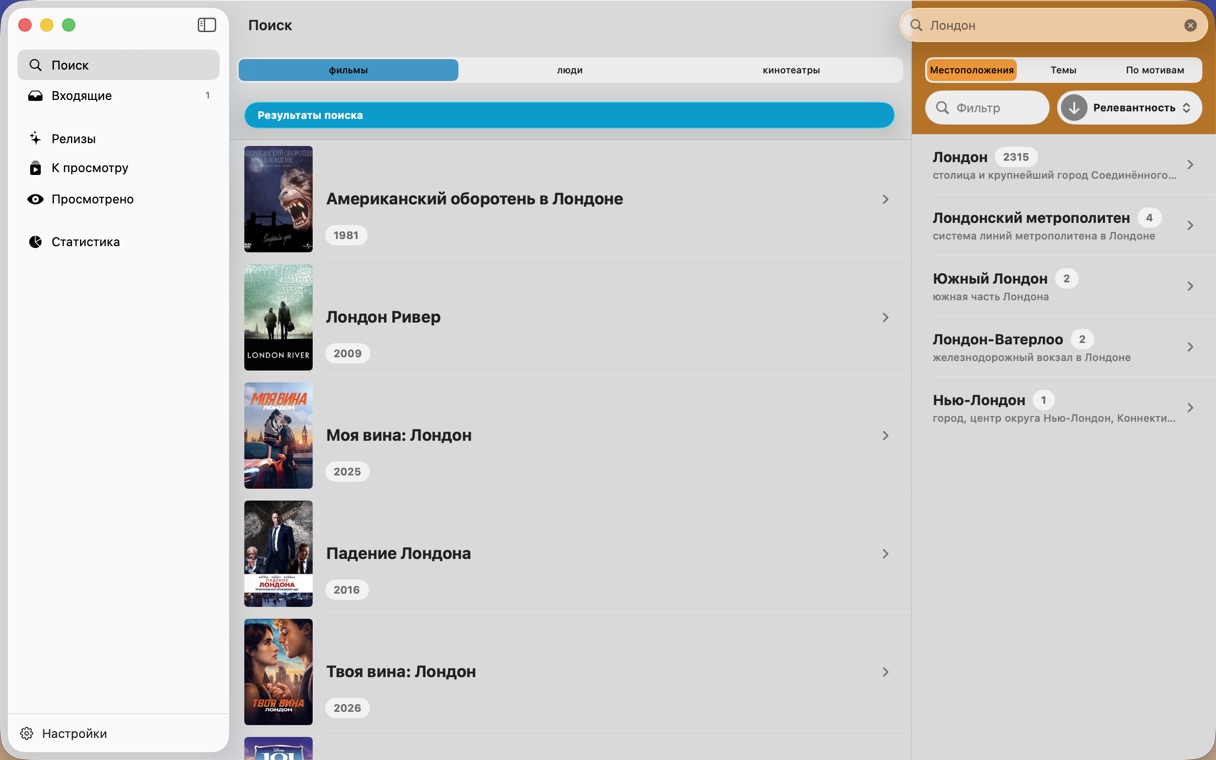Click the 2016 year badge
The height and width of the screenshot is (760, 1216).
(x=347, y=589)
